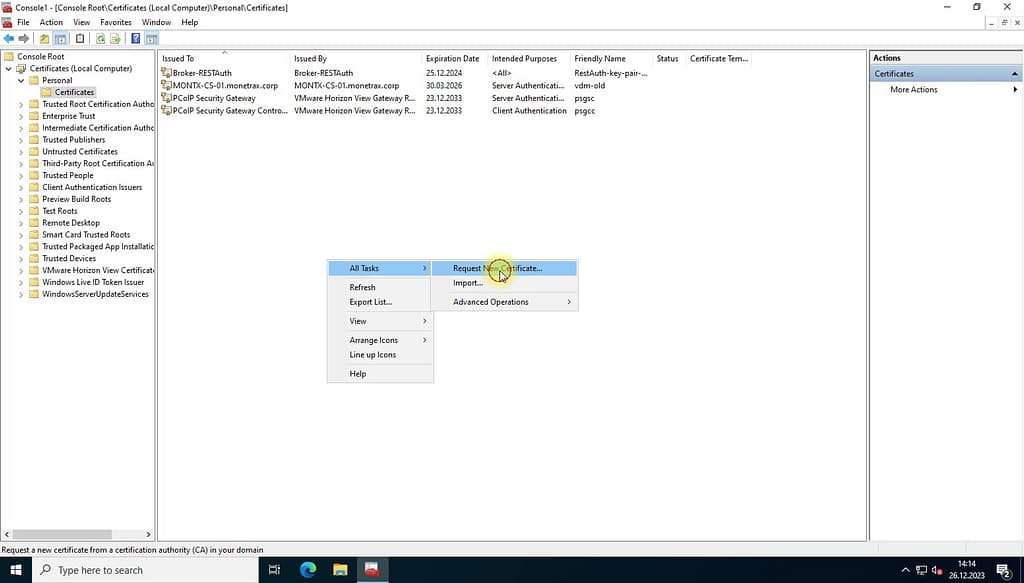The height and width of the screenshot is (583, 1024).
Task: Click the Up One Level folder icon
Action: [x=44, y=39]
